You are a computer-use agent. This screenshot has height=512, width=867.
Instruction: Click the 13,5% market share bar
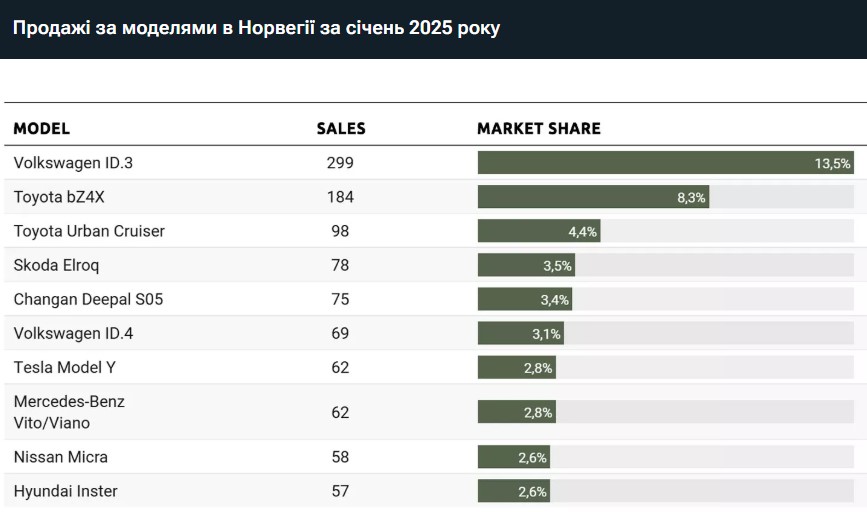point(665,163)
